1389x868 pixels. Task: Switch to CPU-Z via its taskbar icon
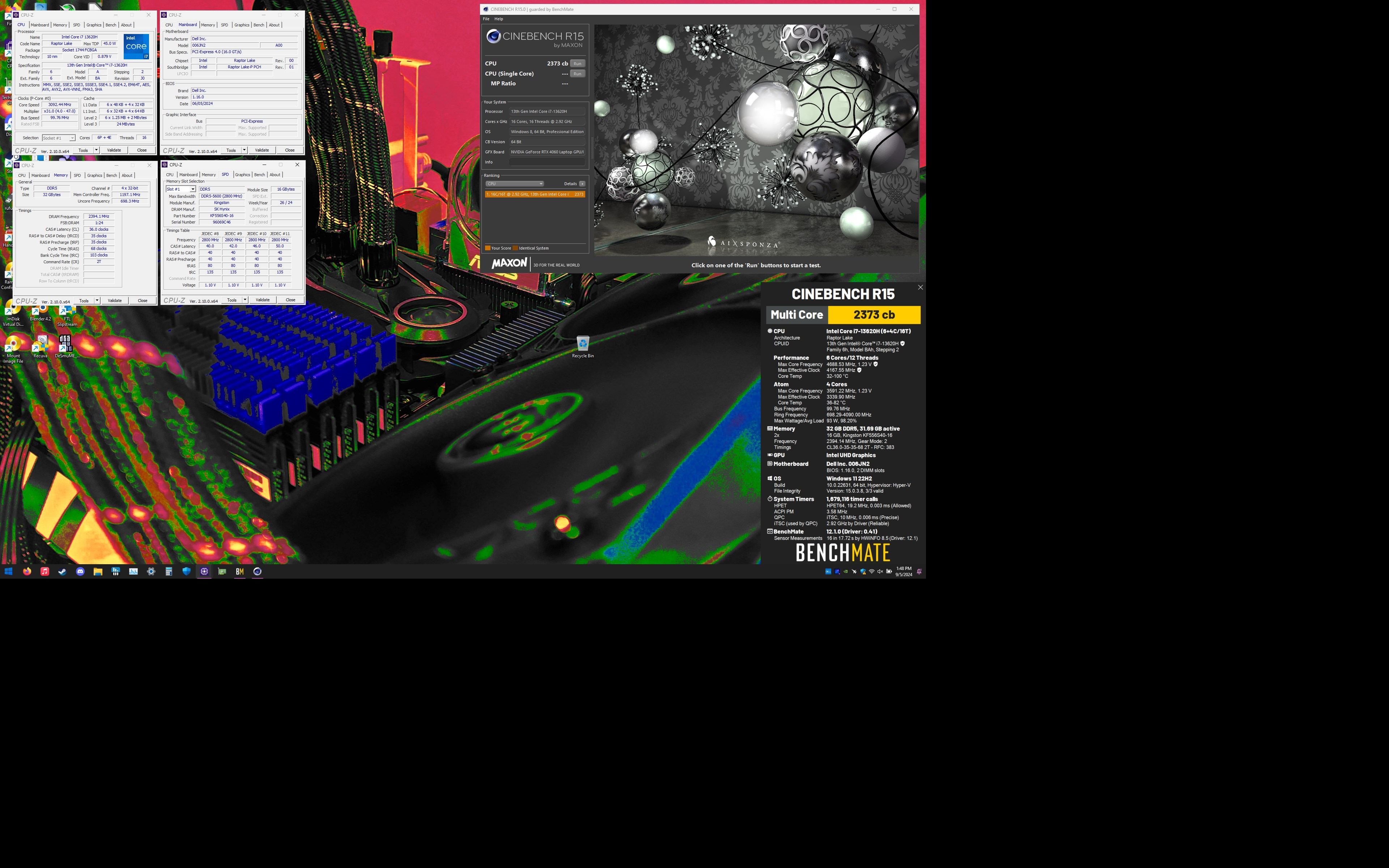(x=204, y=571)
